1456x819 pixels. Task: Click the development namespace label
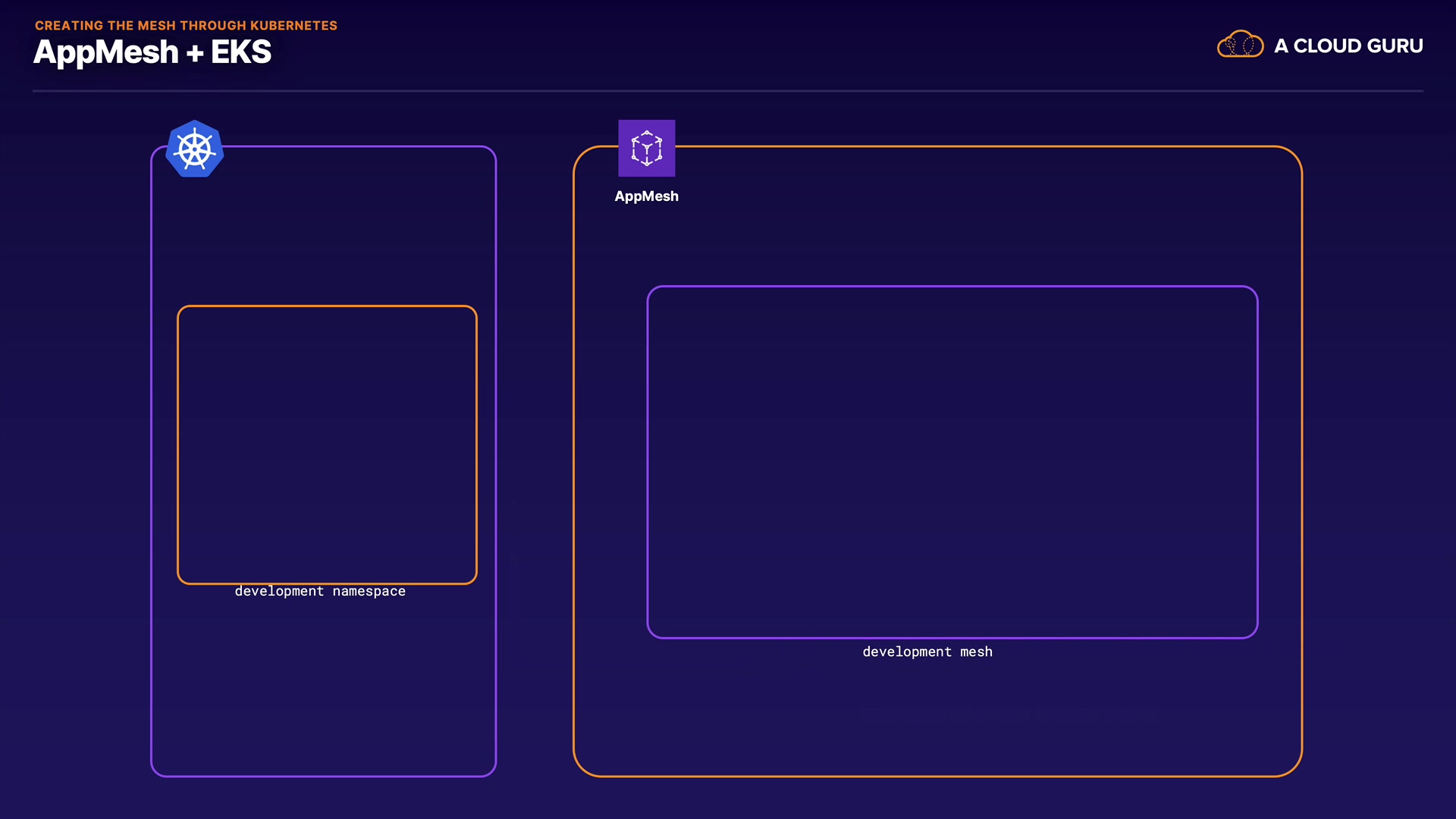[319, 591]
